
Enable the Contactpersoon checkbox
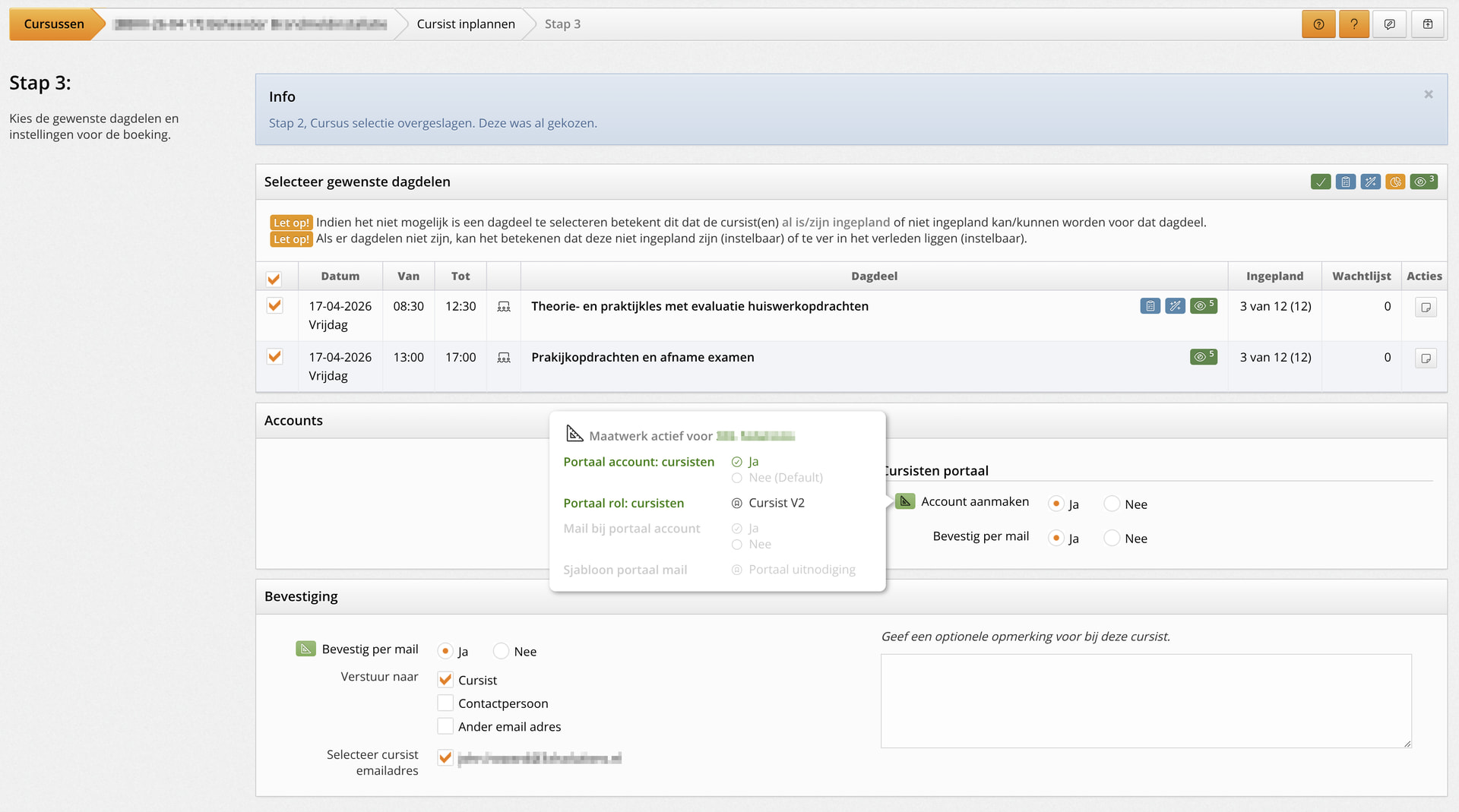click(x=445, y=703)
